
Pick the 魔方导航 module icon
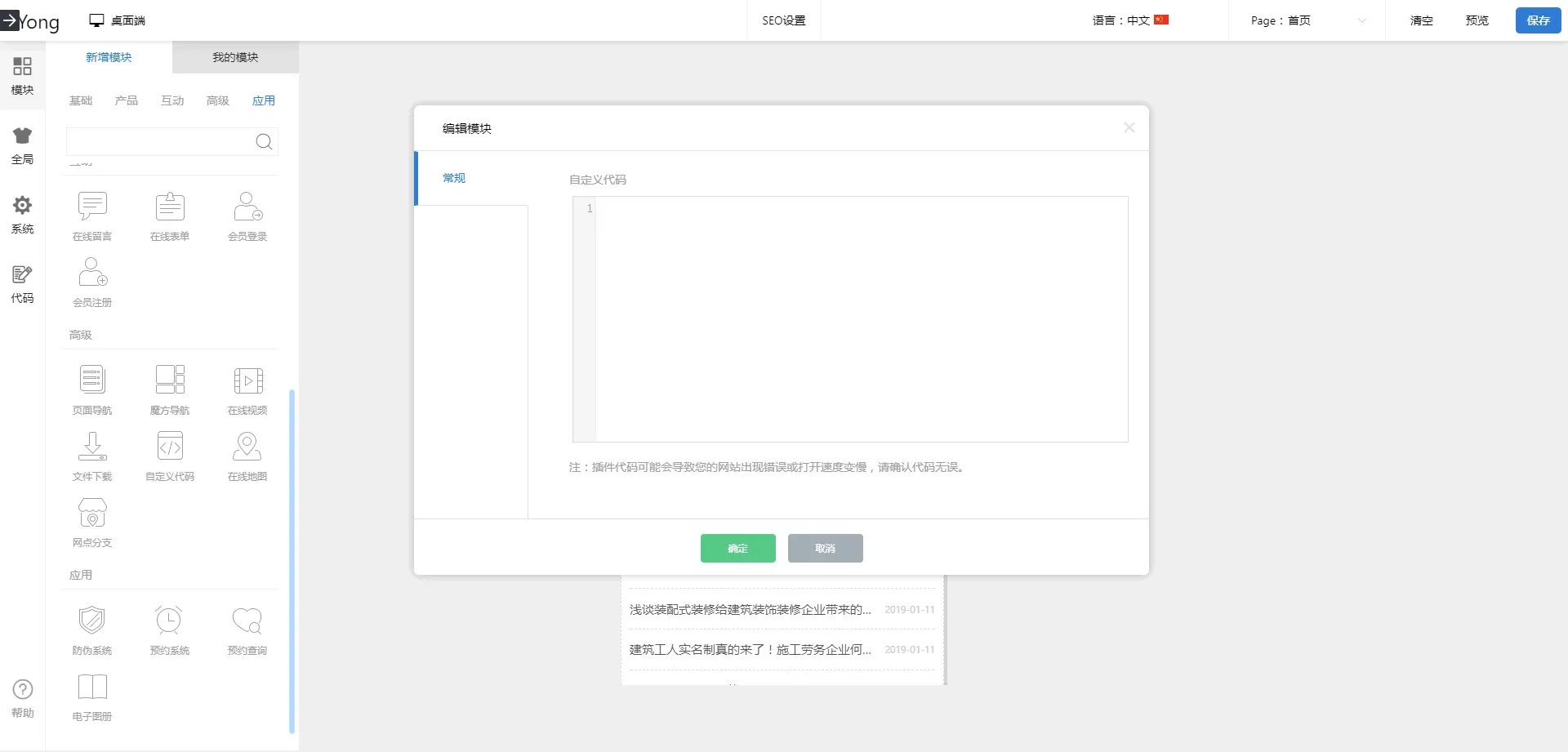pos(170,380)
